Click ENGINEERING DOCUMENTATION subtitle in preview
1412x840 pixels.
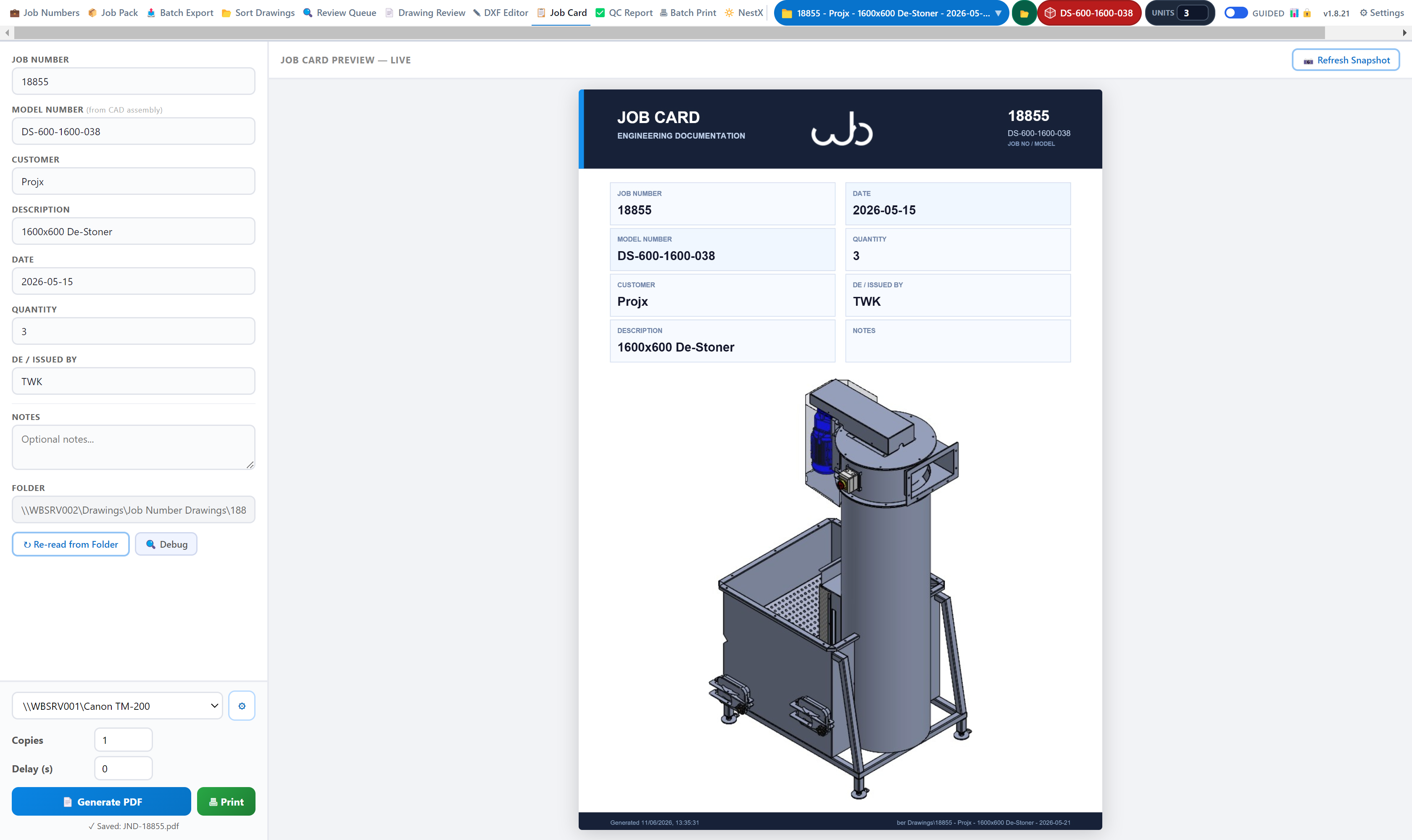point(681,136)
